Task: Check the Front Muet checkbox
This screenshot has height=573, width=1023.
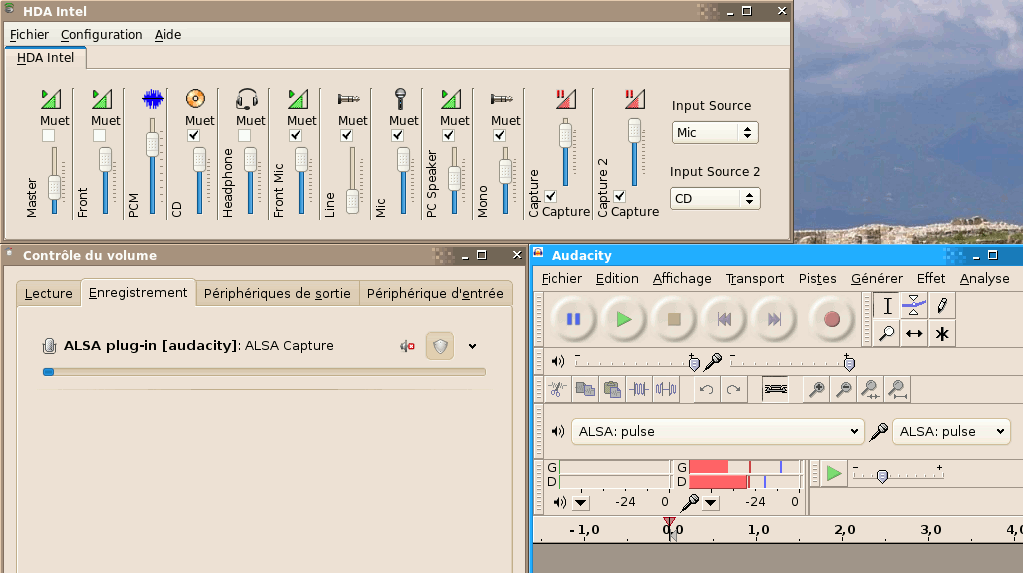Action: pos(99,136)
